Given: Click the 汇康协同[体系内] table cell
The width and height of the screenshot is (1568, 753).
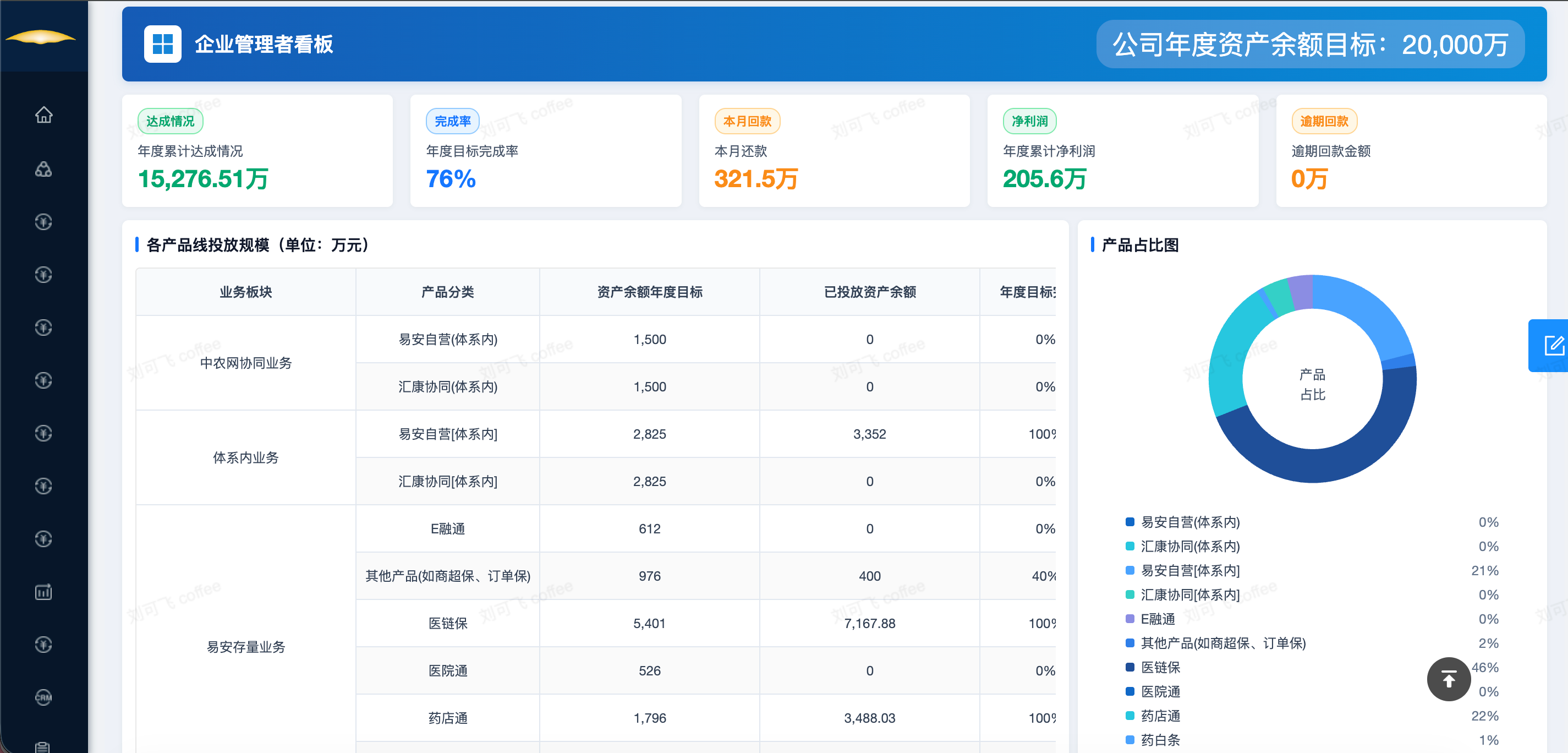Looking at the screenshot, I should click(447, 481).
